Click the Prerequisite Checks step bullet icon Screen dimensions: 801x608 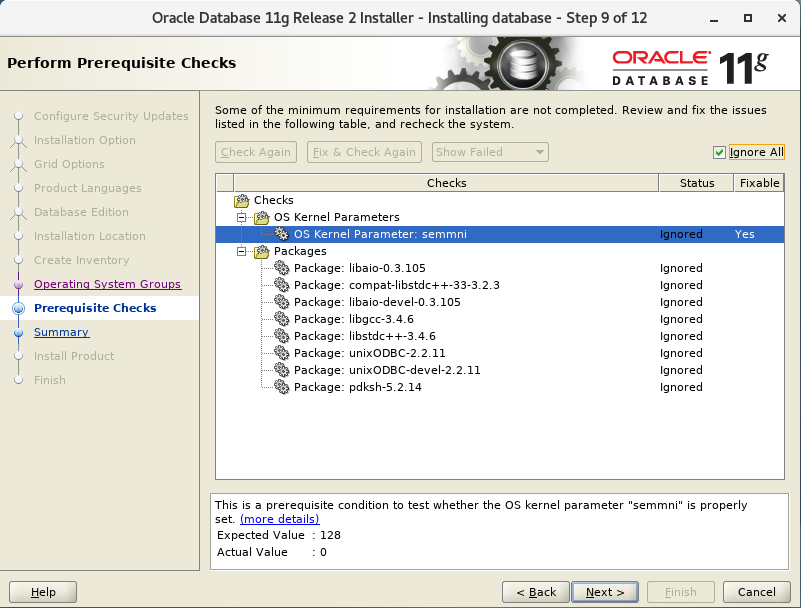(18, 308)
